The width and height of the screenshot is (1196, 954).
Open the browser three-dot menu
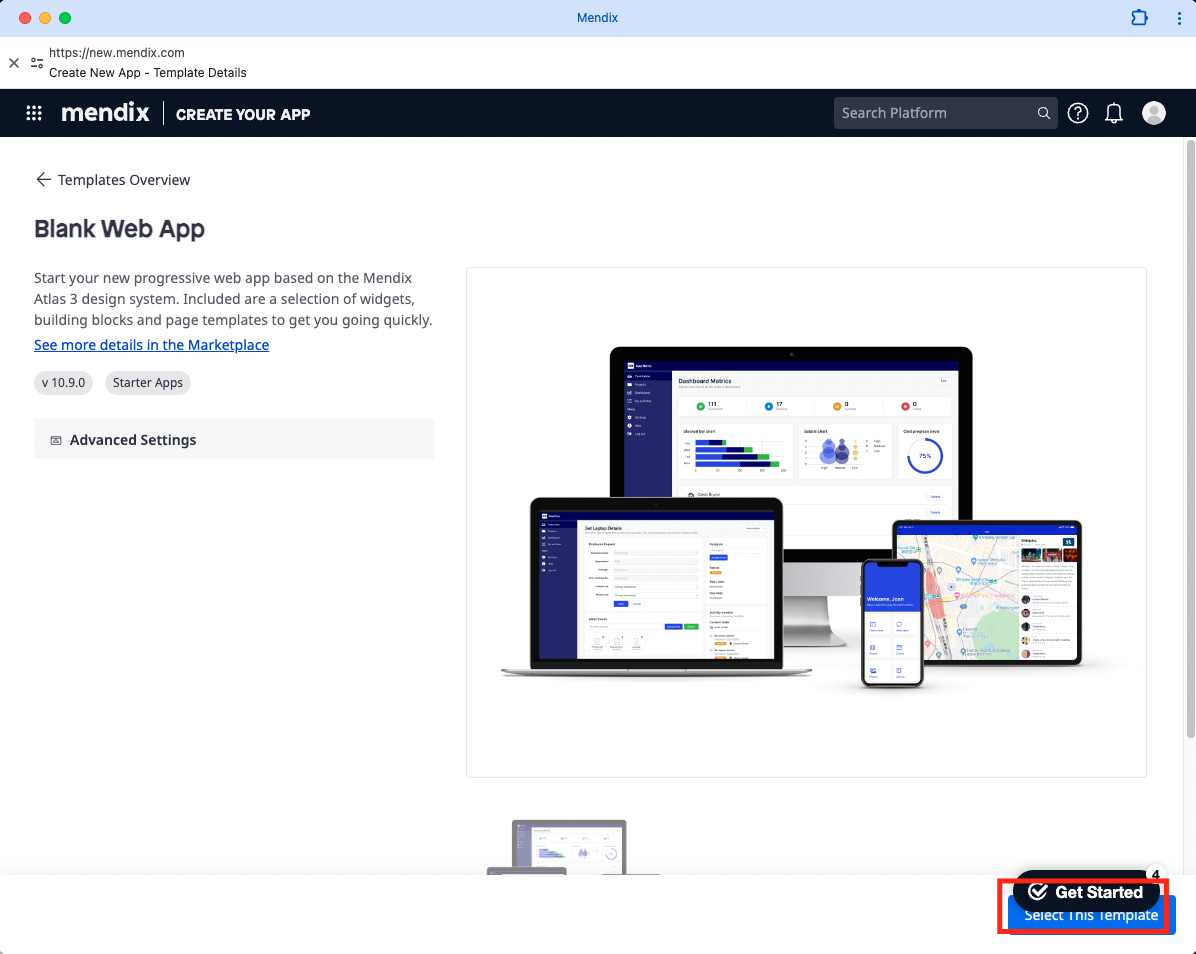tap(1178, 18)
